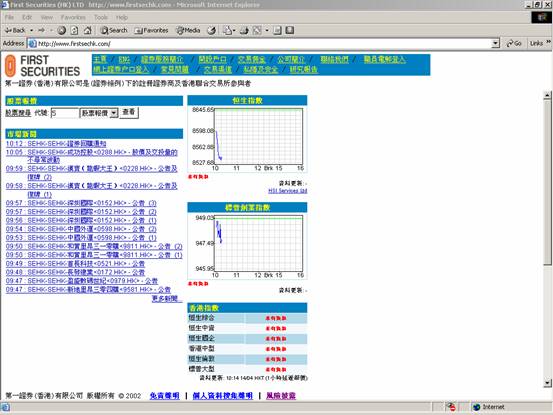553x415 pixels.
Task: Click the 主頁 navigation link
Action: click(100, 60)
